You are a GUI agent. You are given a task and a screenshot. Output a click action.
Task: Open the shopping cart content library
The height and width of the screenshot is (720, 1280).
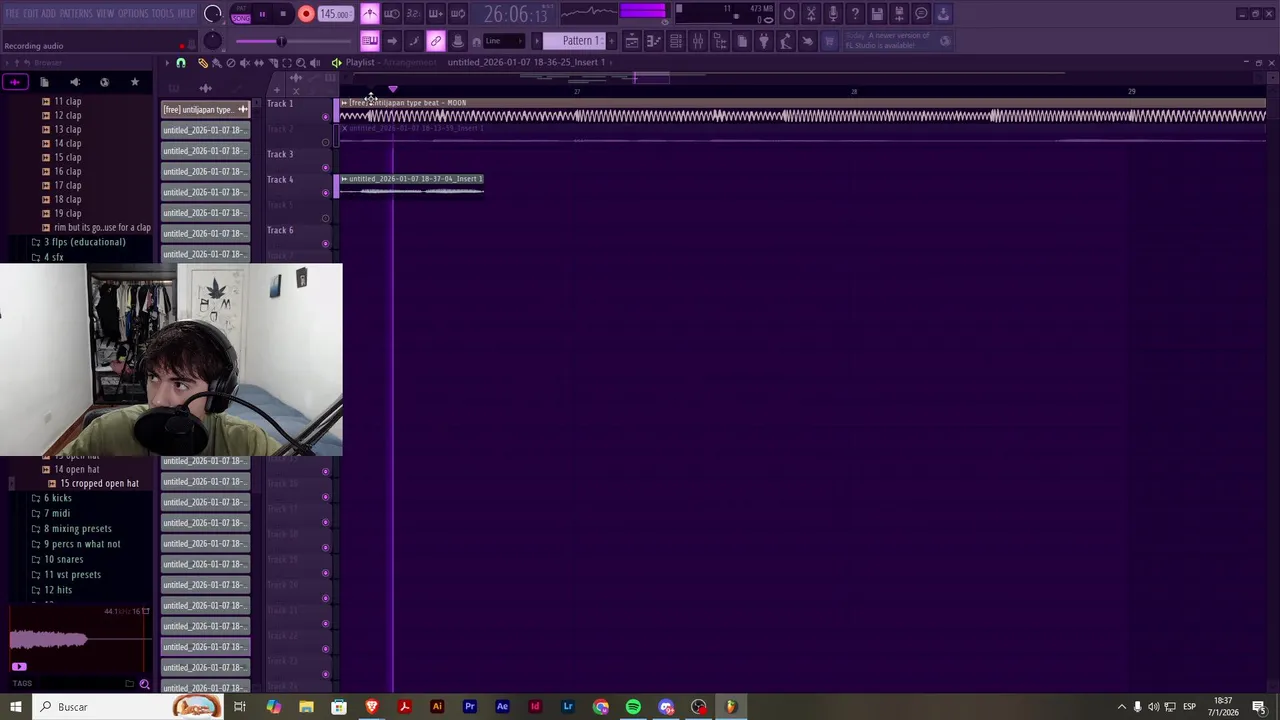[x=829, y=41]
